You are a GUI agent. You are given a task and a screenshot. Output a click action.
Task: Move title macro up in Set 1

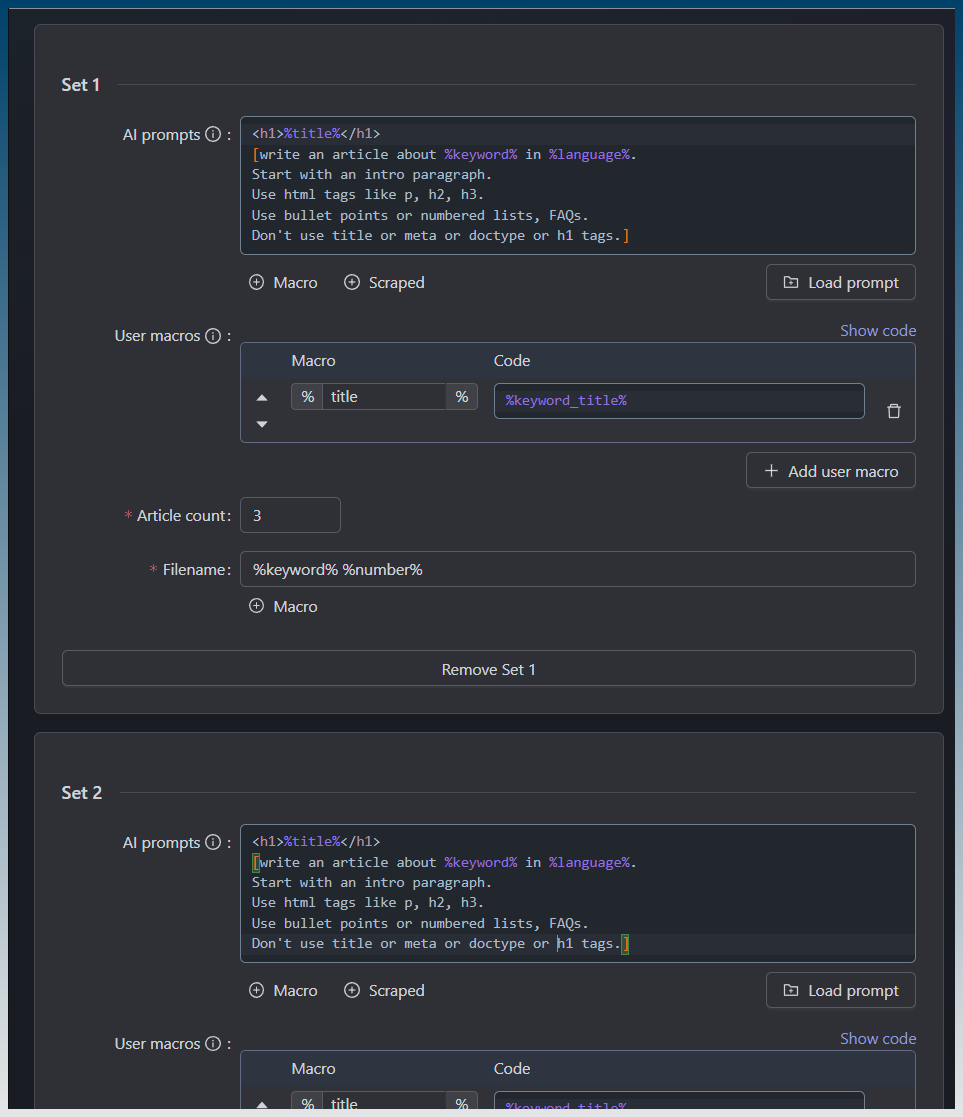pyautogui.click(x=262, y=397)
